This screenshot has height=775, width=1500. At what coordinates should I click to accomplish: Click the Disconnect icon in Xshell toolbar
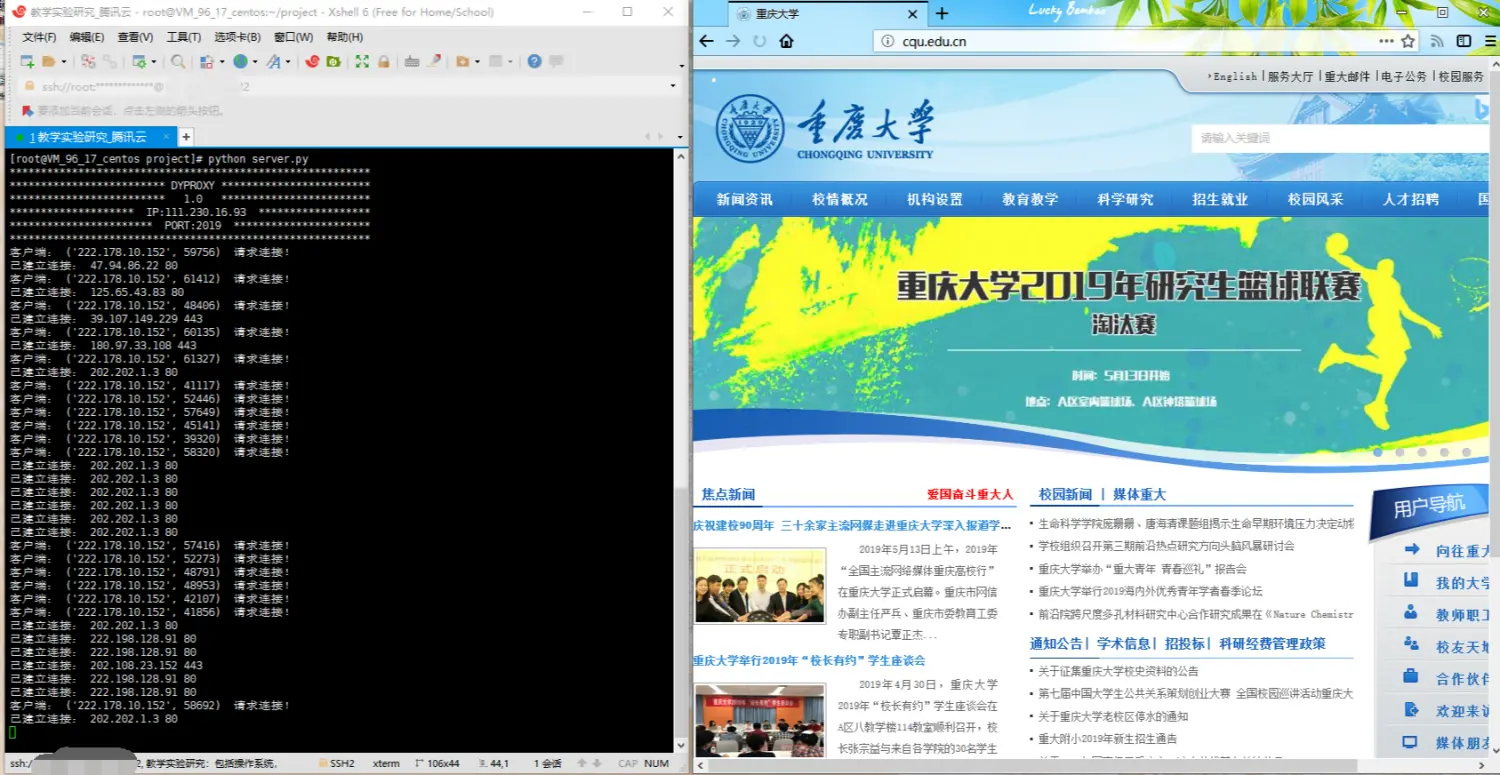pos(88,61)
